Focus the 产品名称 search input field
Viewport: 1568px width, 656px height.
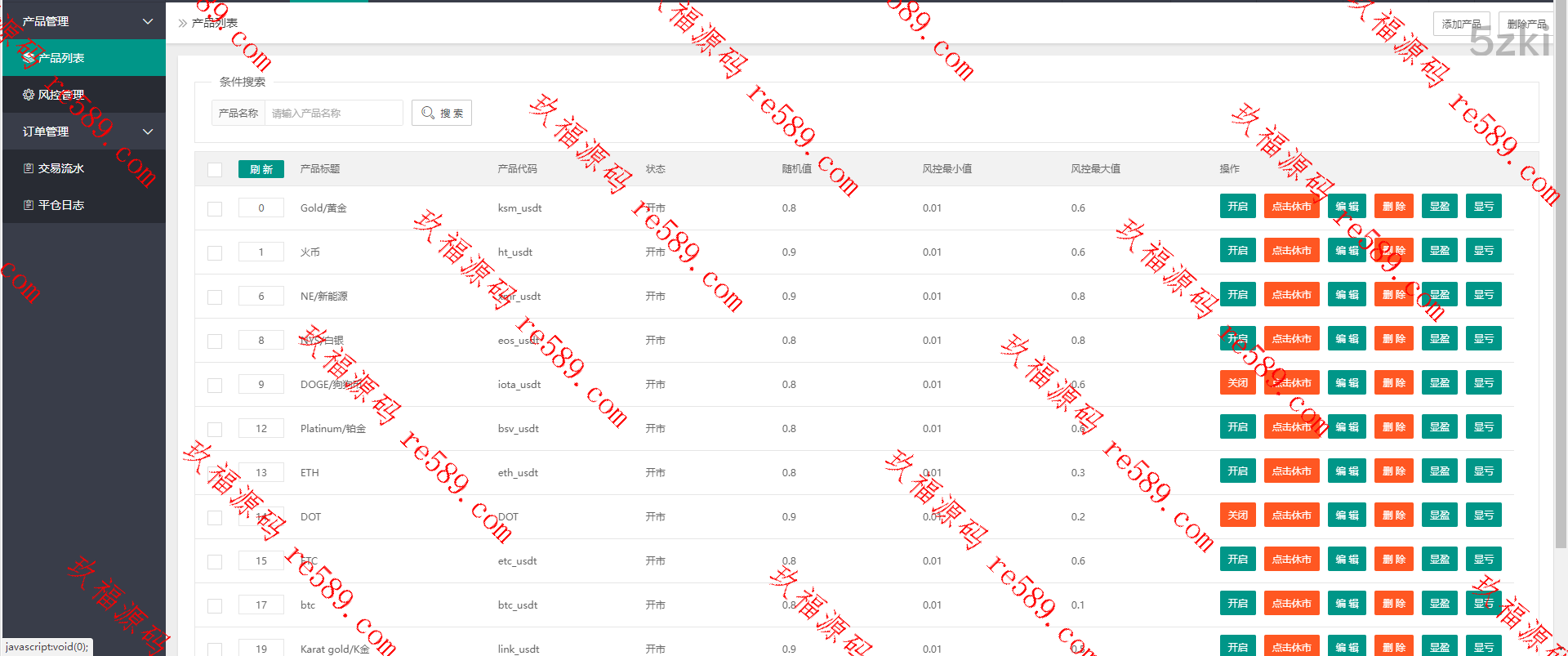coord(333,113)
